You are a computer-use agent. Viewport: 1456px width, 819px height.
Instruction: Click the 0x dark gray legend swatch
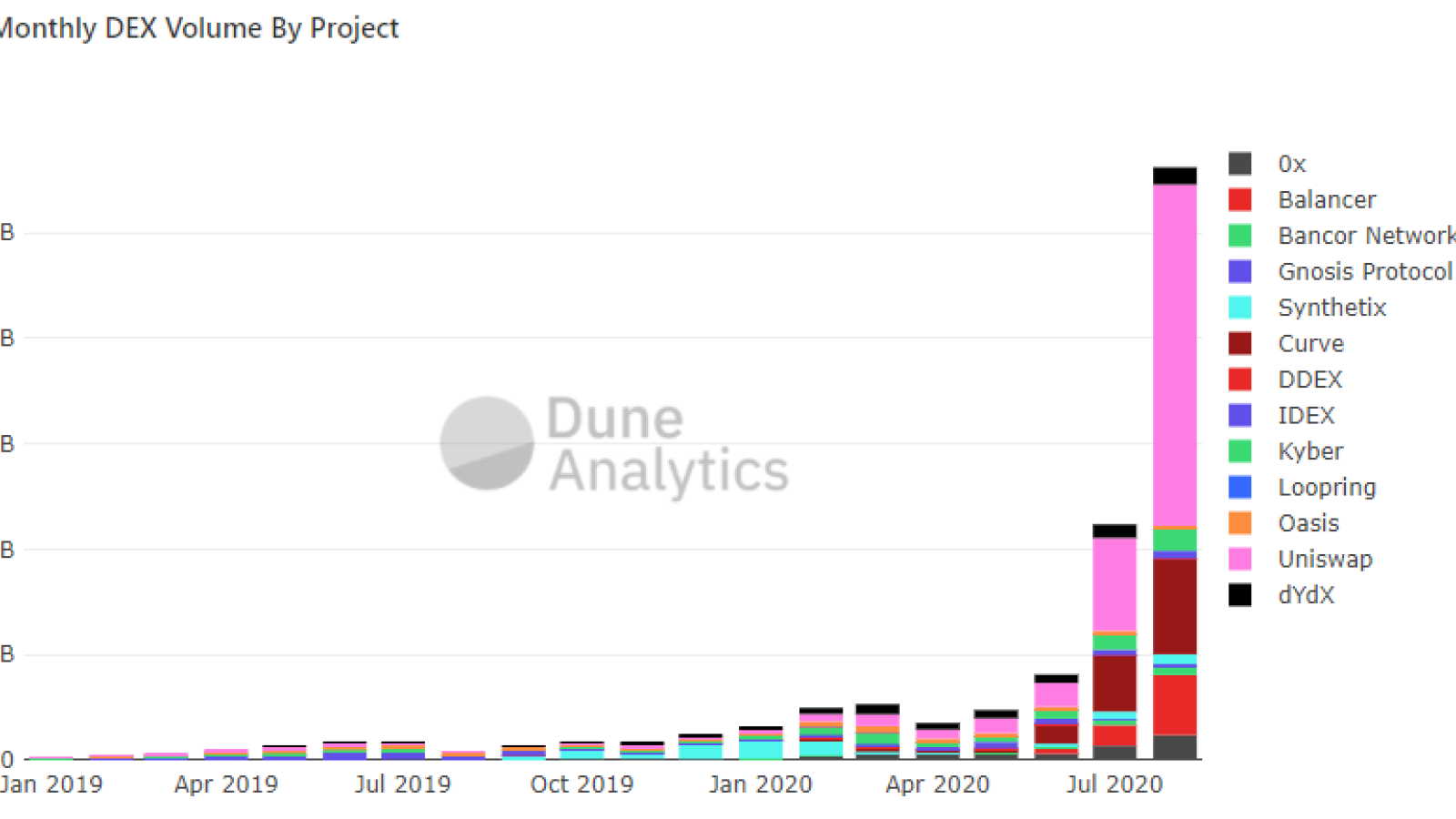[1239, 164]
